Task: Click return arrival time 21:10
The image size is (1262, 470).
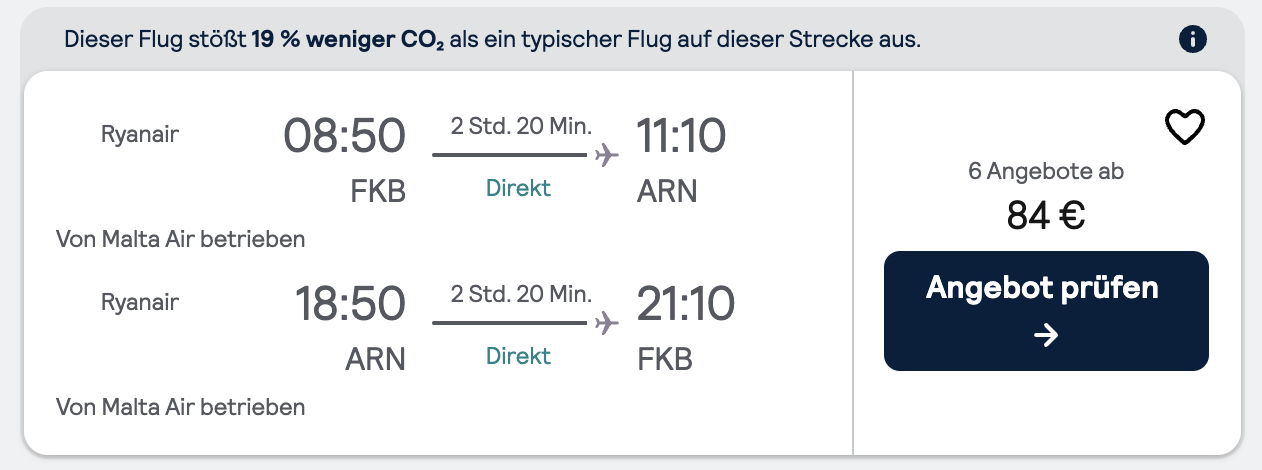Action: [x=686, y=304]
